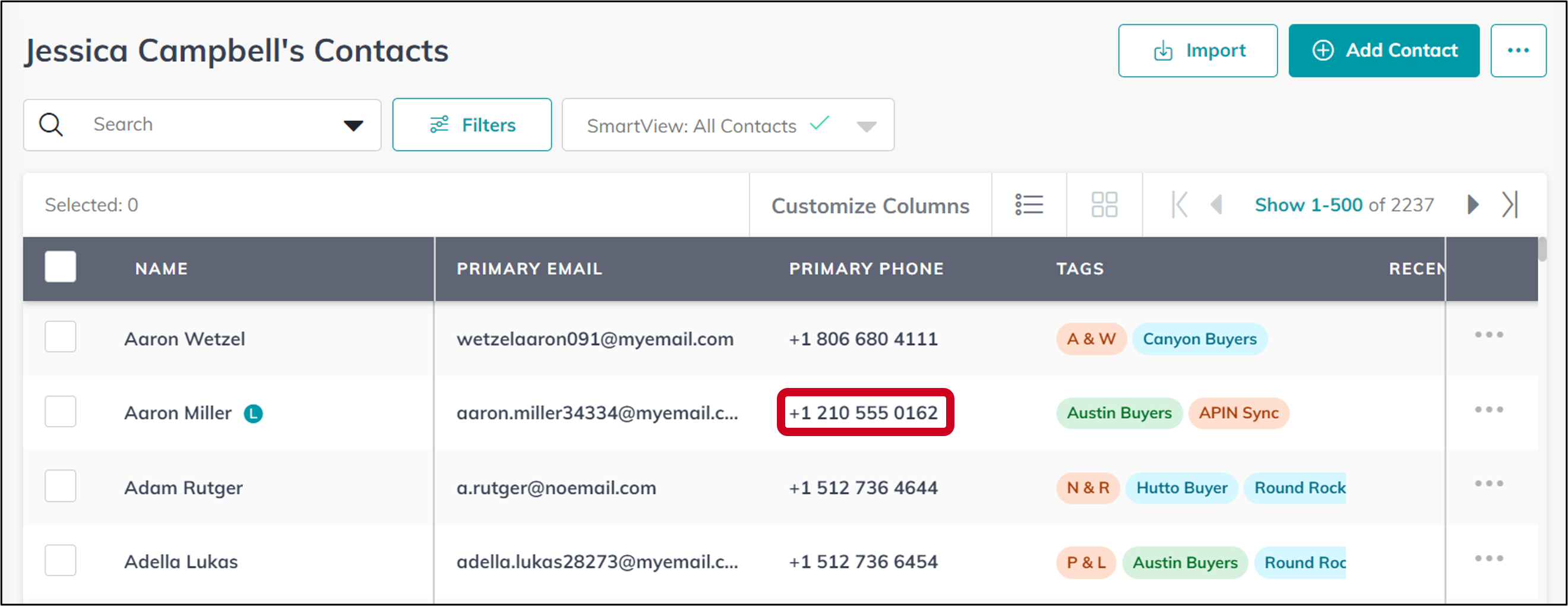Check Aaron Miller's row checkbox
Screen dimensions: 1568x606
[x=59, y=412]
